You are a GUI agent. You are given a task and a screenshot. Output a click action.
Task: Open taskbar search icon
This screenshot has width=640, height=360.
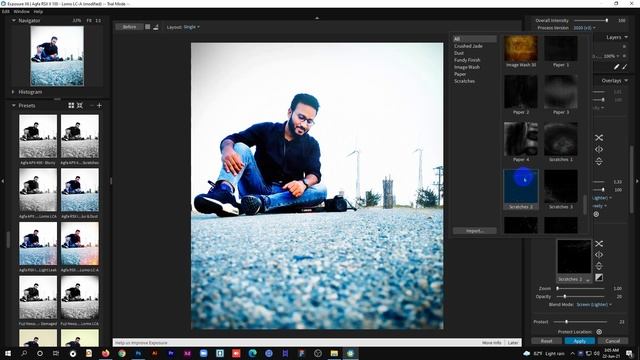[24, 353]
